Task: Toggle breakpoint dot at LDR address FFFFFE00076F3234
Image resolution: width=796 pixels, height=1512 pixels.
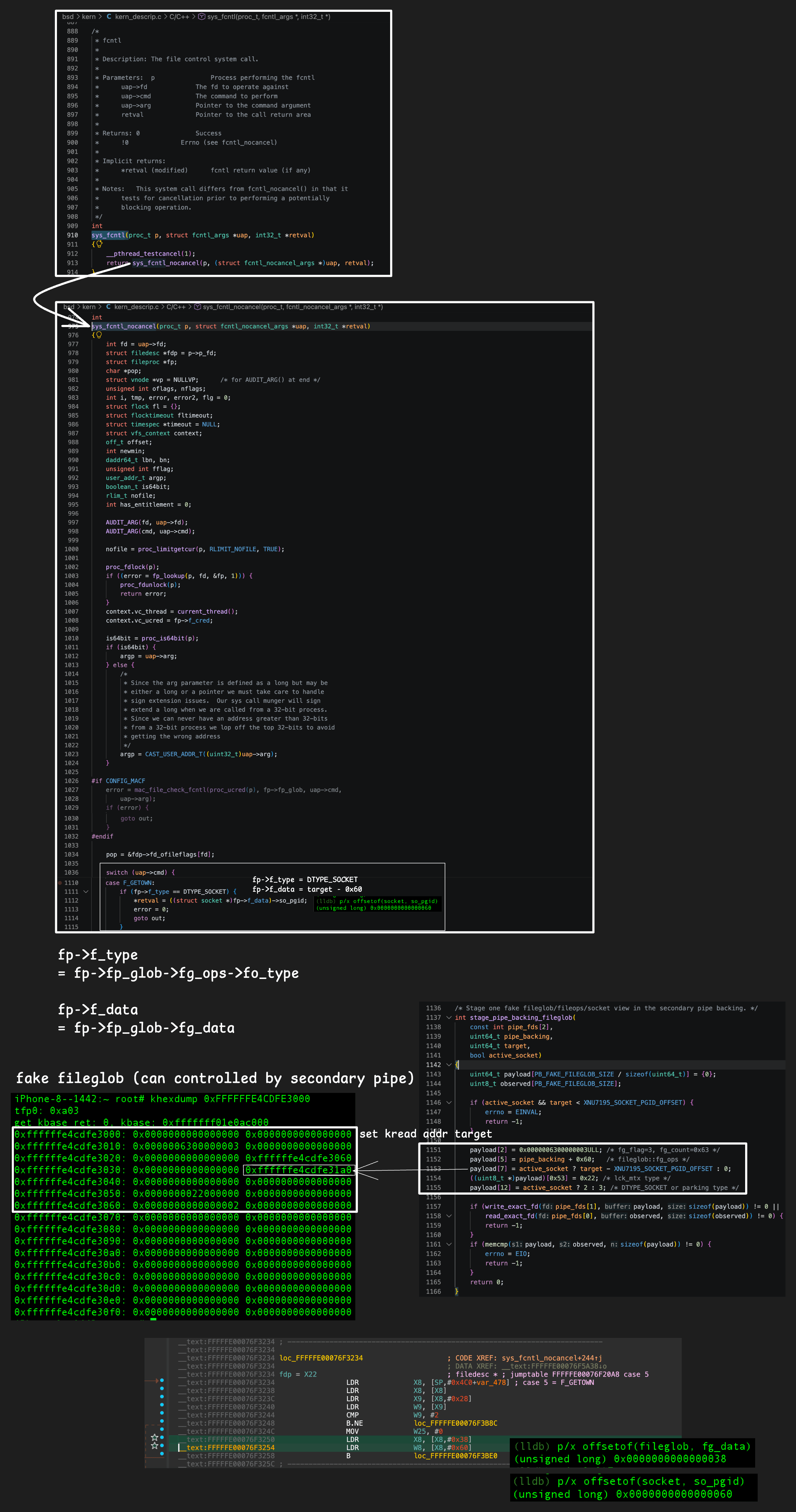Action: click(x=162, y=1381)
